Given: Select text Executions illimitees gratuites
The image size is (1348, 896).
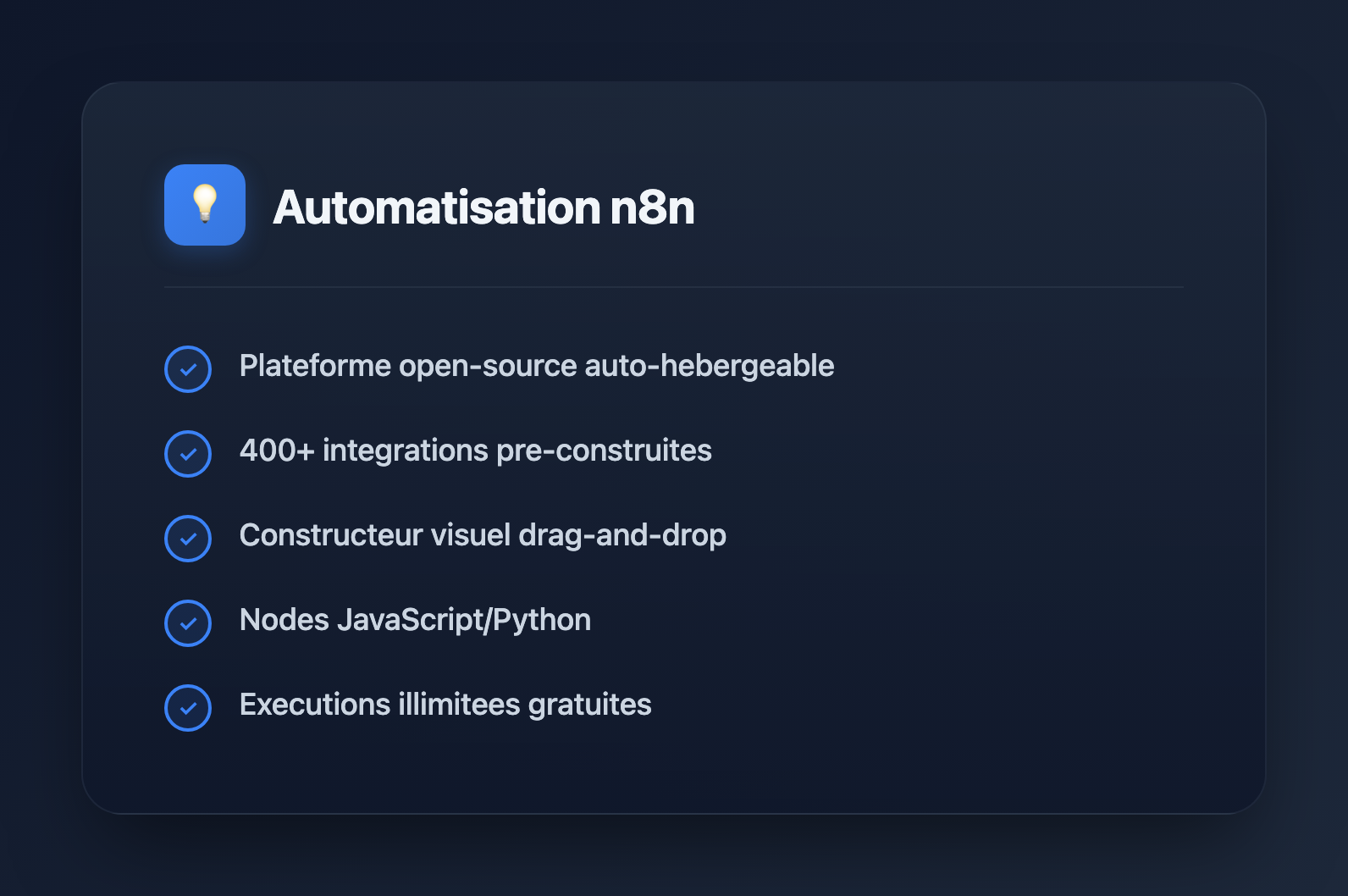Looking at the screenshot, I should (445, 705).
